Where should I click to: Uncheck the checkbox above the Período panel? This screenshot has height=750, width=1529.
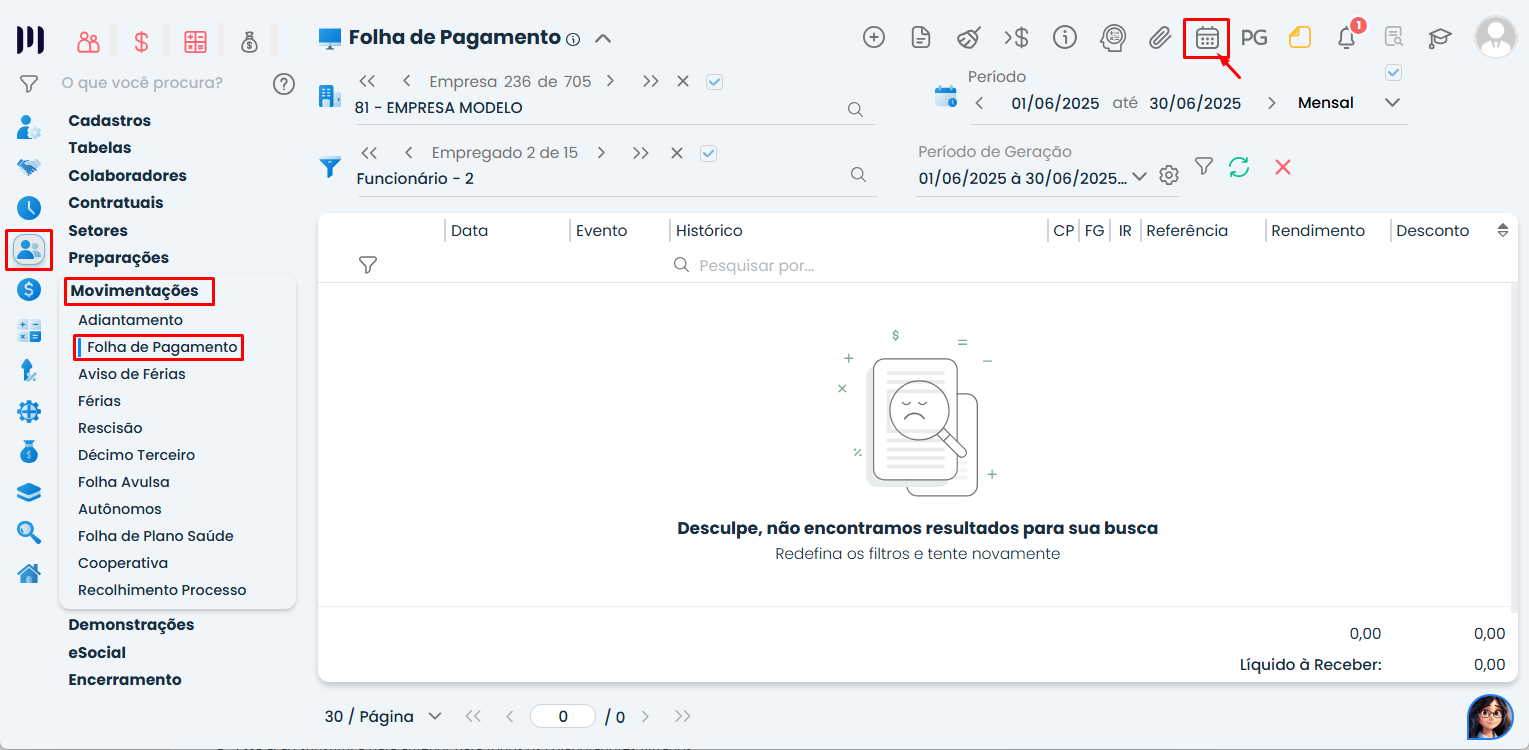coord(1392,71)
